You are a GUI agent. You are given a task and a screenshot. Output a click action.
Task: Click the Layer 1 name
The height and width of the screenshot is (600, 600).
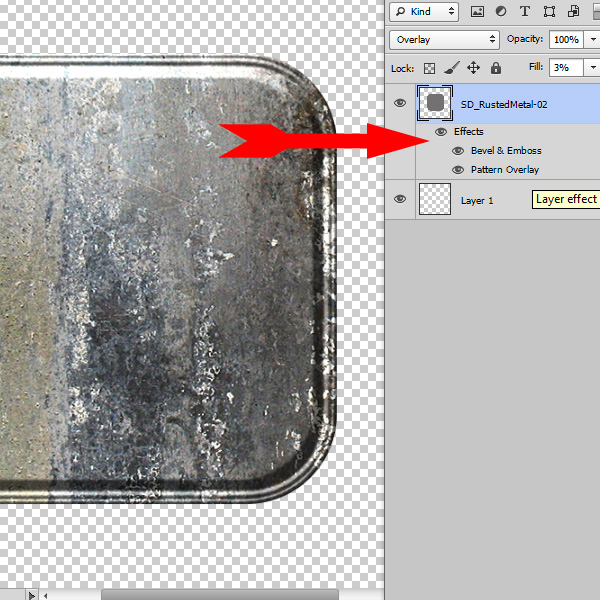pos(477,201)
